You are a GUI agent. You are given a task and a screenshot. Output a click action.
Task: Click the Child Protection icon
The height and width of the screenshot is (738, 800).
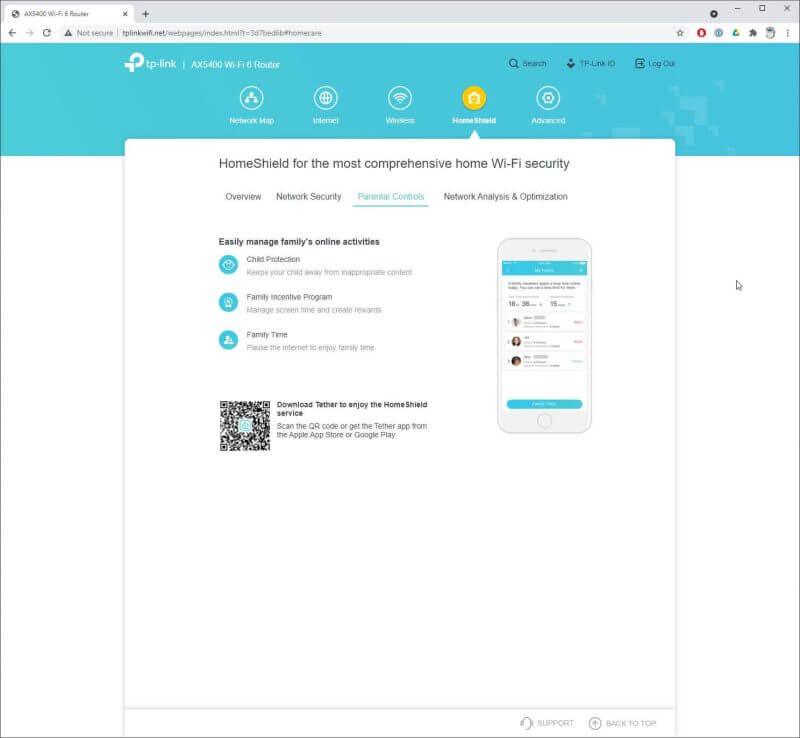[229, 265]
